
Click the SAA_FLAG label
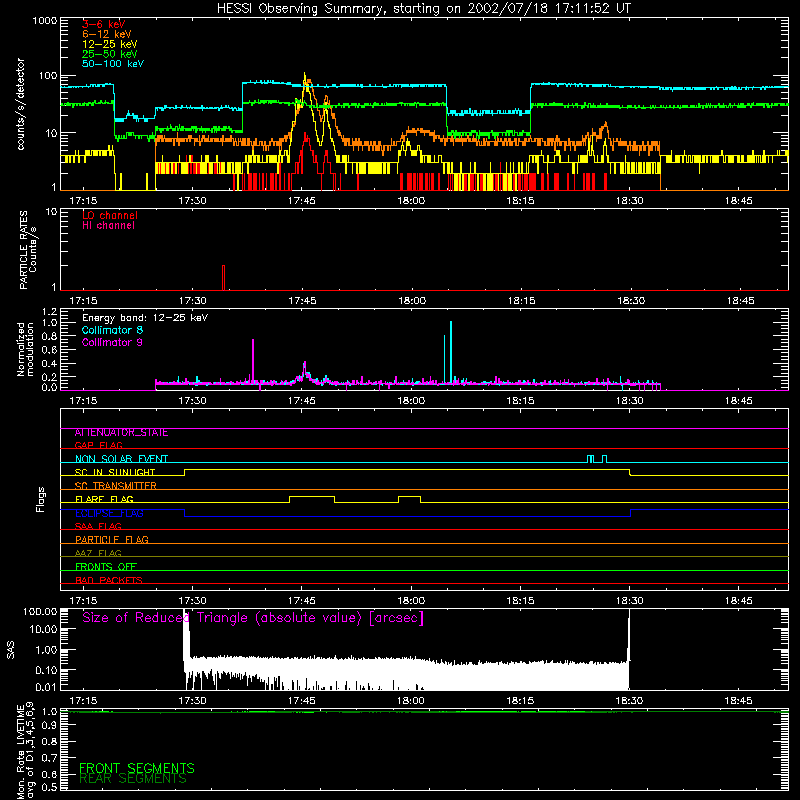[x=98, y=526]
